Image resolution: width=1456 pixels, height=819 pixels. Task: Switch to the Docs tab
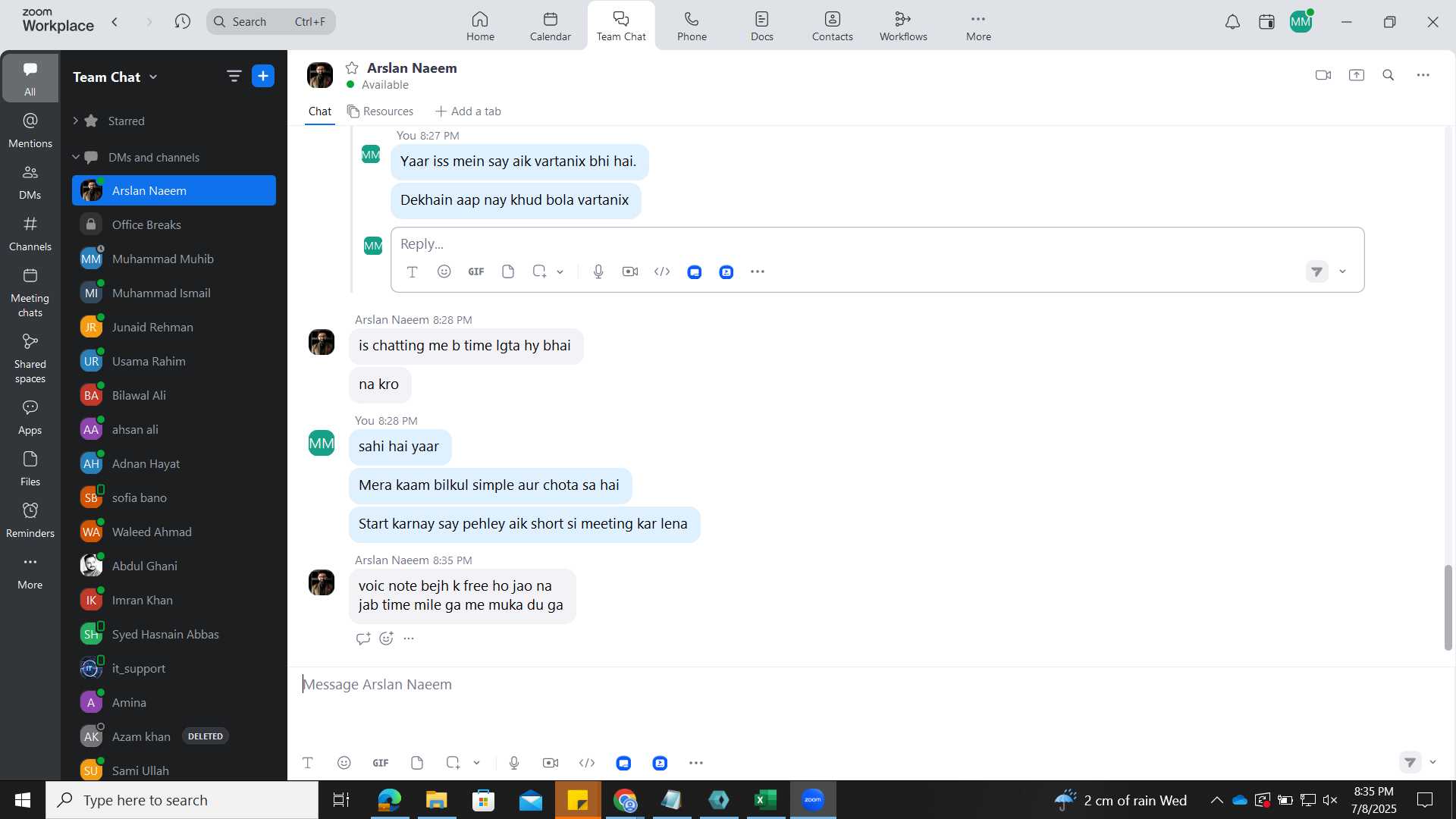762,26
